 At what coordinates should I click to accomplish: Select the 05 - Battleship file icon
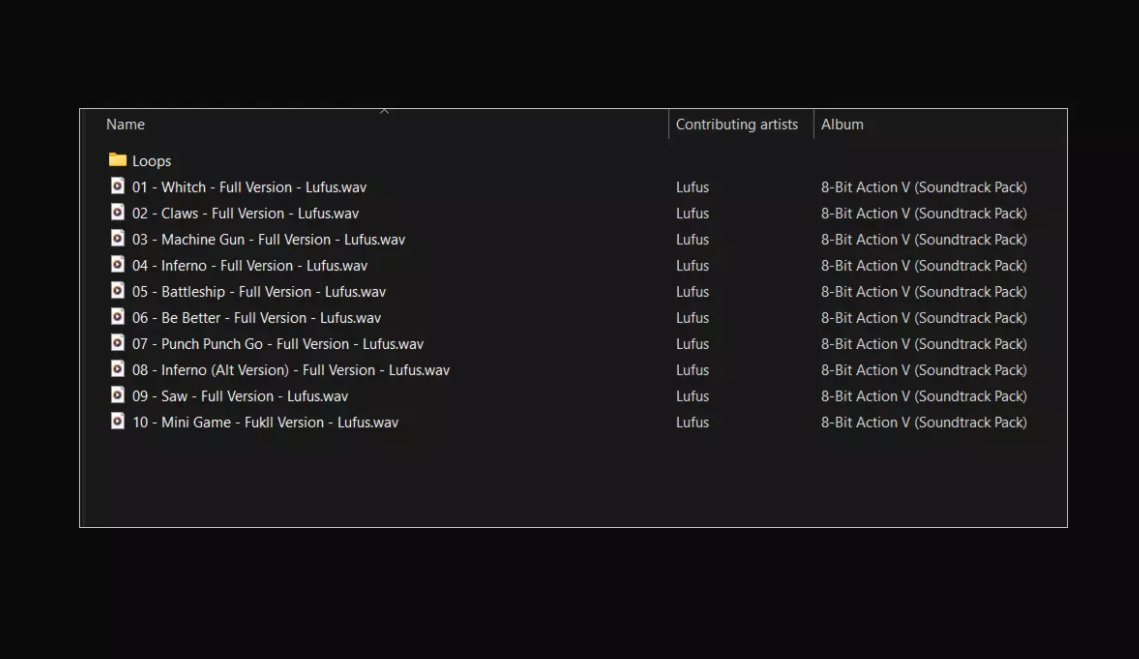click(x=118, y=291)
